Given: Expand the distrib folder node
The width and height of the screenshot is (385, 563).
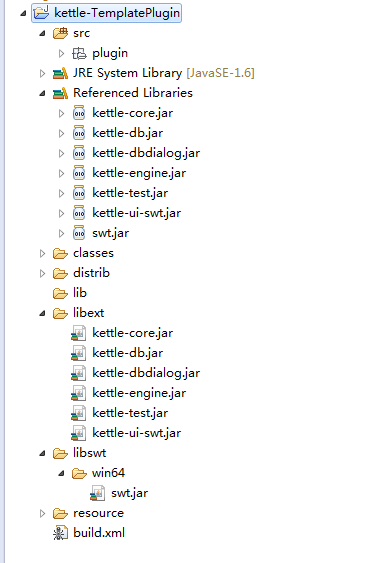Looking at the screenshot, I should (42, 274).
